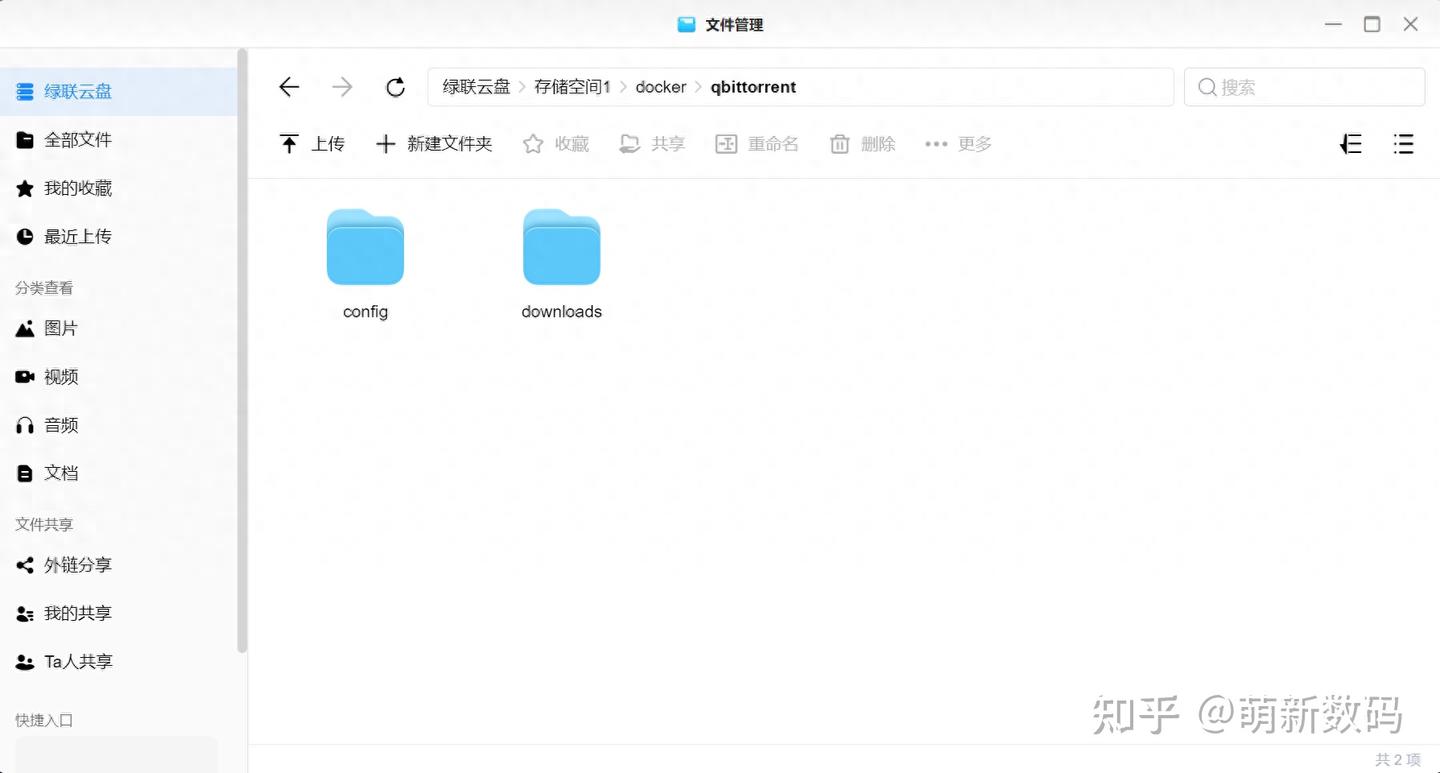Viewport: 1440px width, 773px height.
Task: Navigate to docker in the breadcrumb
Action: pos(660,87)
